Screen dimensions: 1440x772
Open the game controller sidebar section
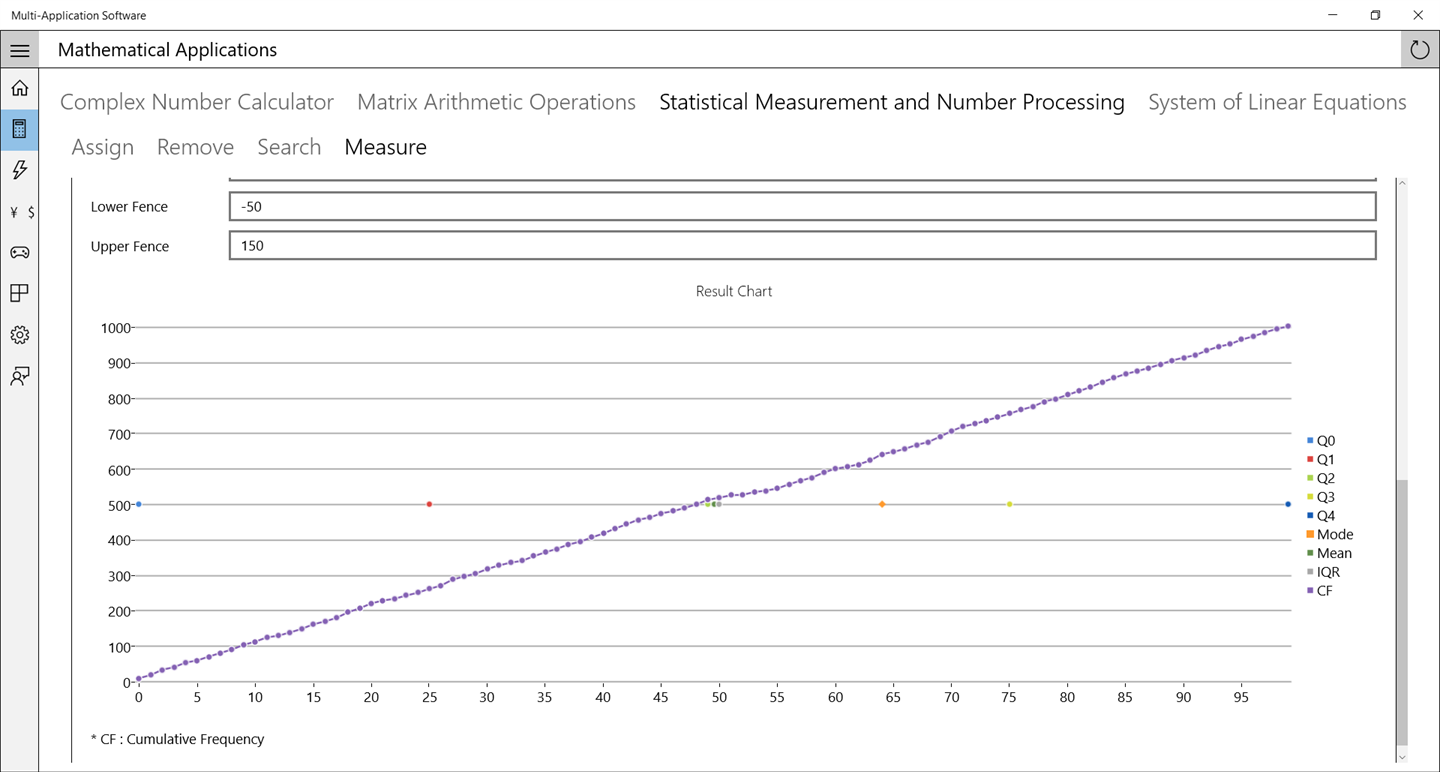click(x=19, y=252)
